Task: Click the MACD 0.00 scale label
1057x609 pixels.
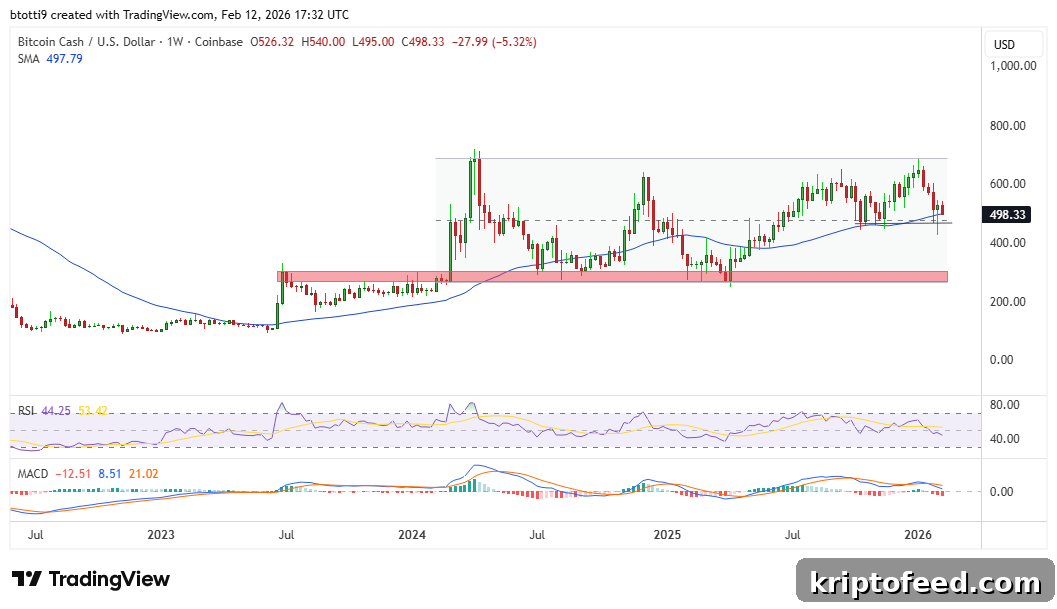Action: click(x=1002, y=492)
